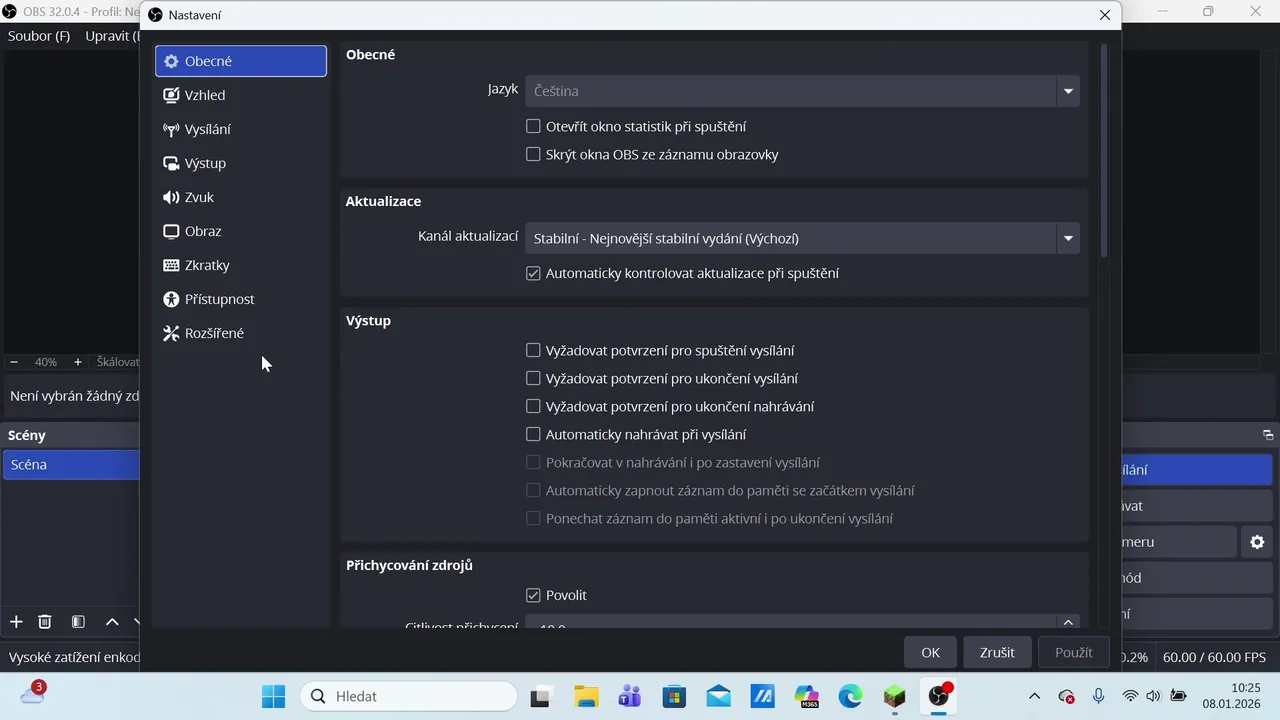Click the microphone tray icon
1280x720 pixels.
coord(1098,696)
